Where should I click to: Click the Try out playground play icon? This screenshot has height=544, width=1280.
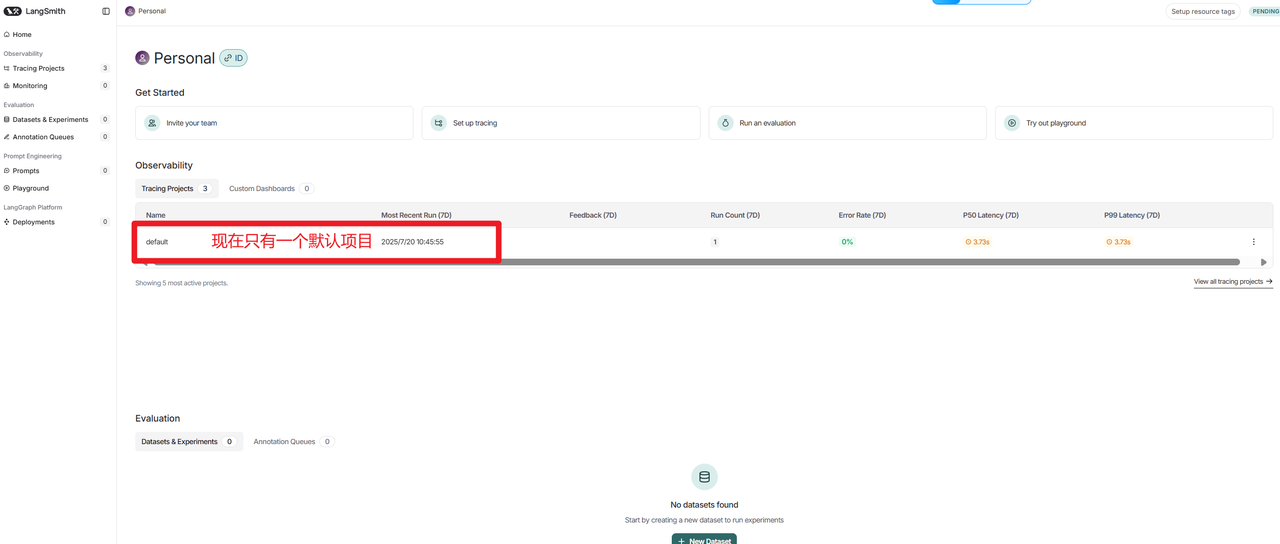coord(1012,123)
